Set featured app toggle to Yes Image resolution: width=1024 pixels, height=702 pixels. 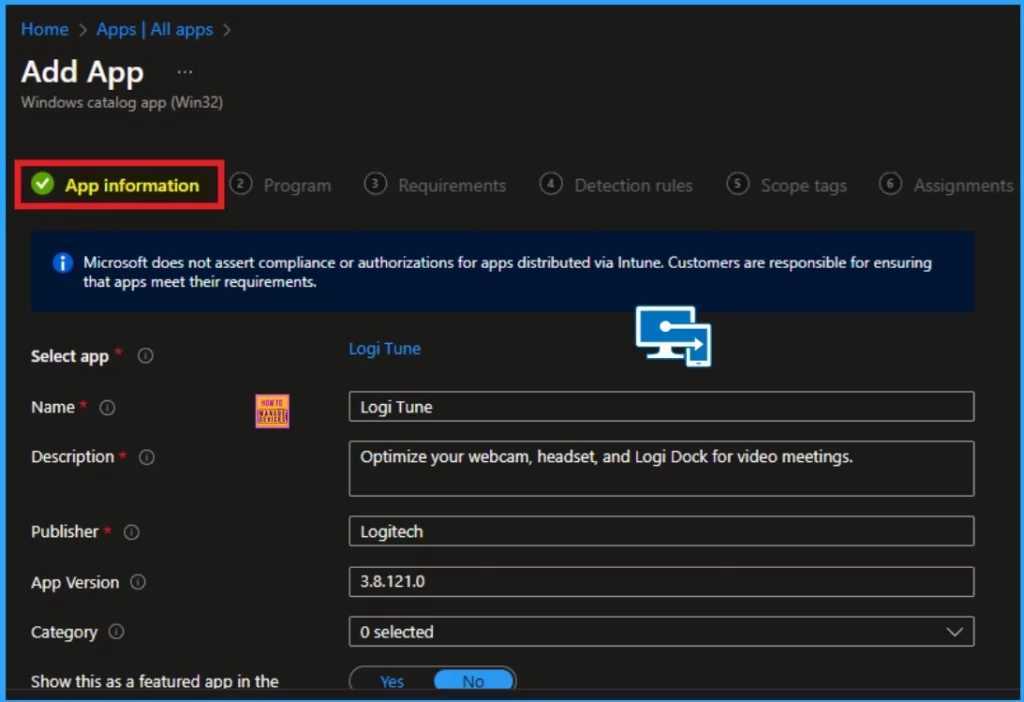(392, 681)
